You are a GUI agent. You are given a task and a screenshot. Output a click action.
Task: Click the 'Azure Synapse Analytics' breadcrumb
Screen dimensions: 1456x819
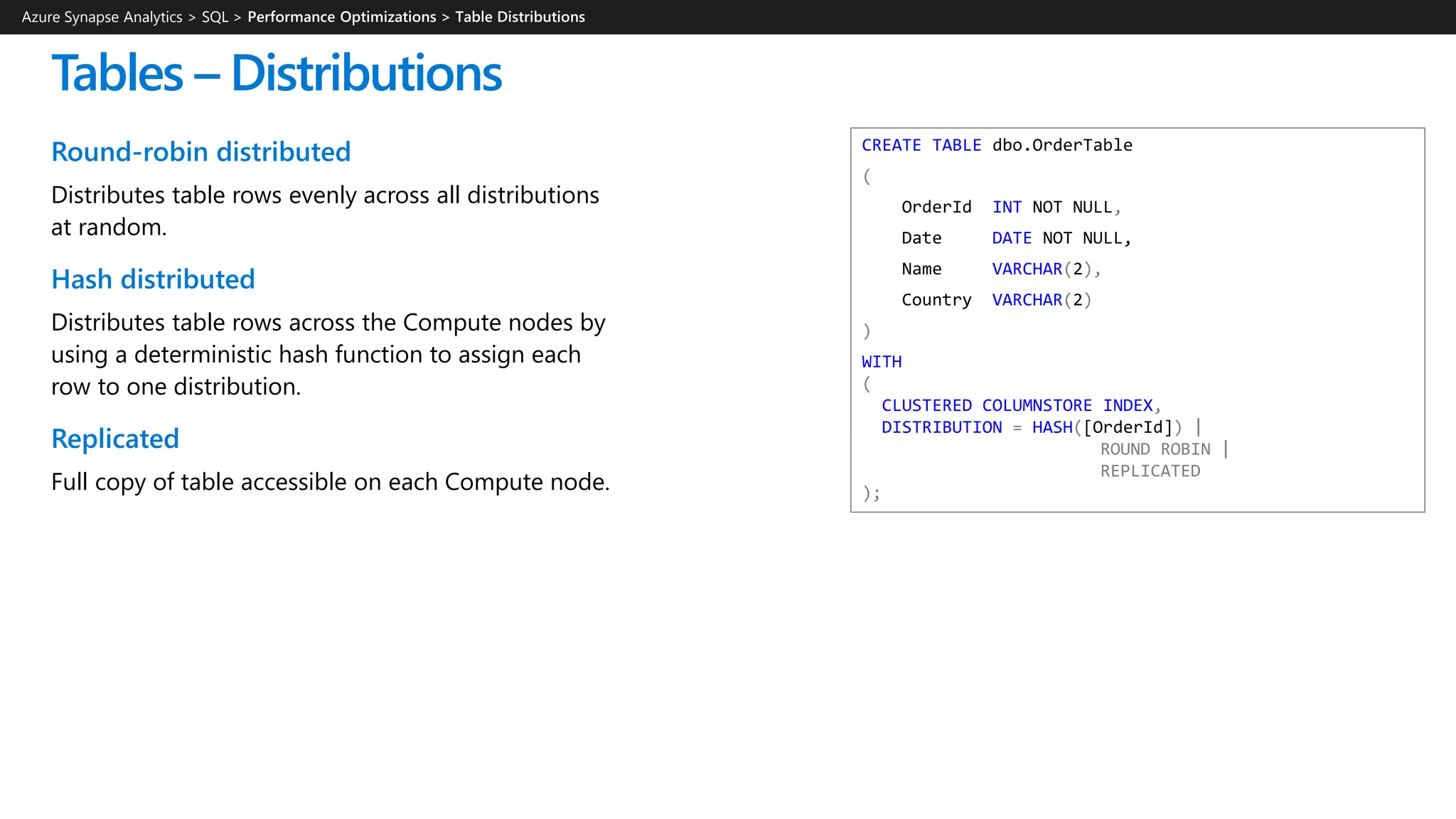click(x=102, y=17)
